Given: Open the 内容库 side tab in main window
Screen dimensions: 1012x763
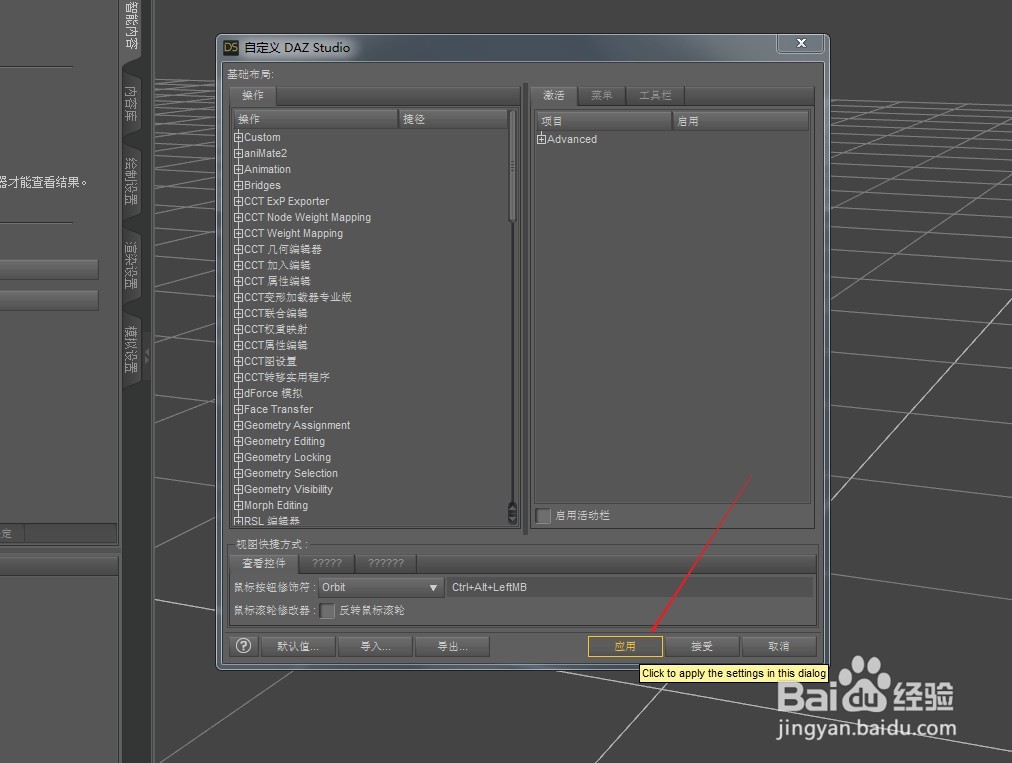Looking at the screenshot, I should click(131, 105).
